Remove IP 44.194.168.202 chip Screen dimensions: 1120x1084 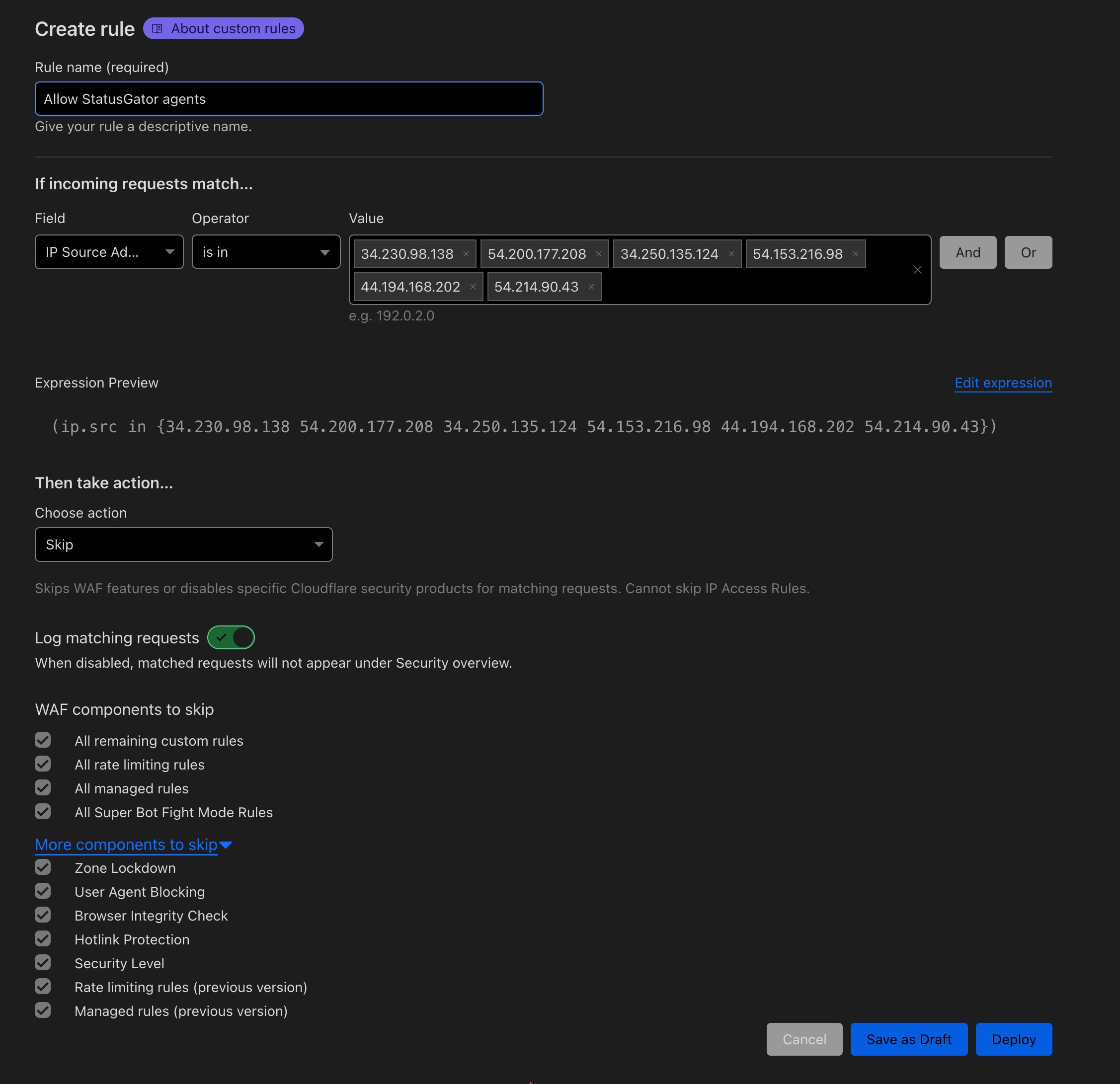tap(473, 287)
